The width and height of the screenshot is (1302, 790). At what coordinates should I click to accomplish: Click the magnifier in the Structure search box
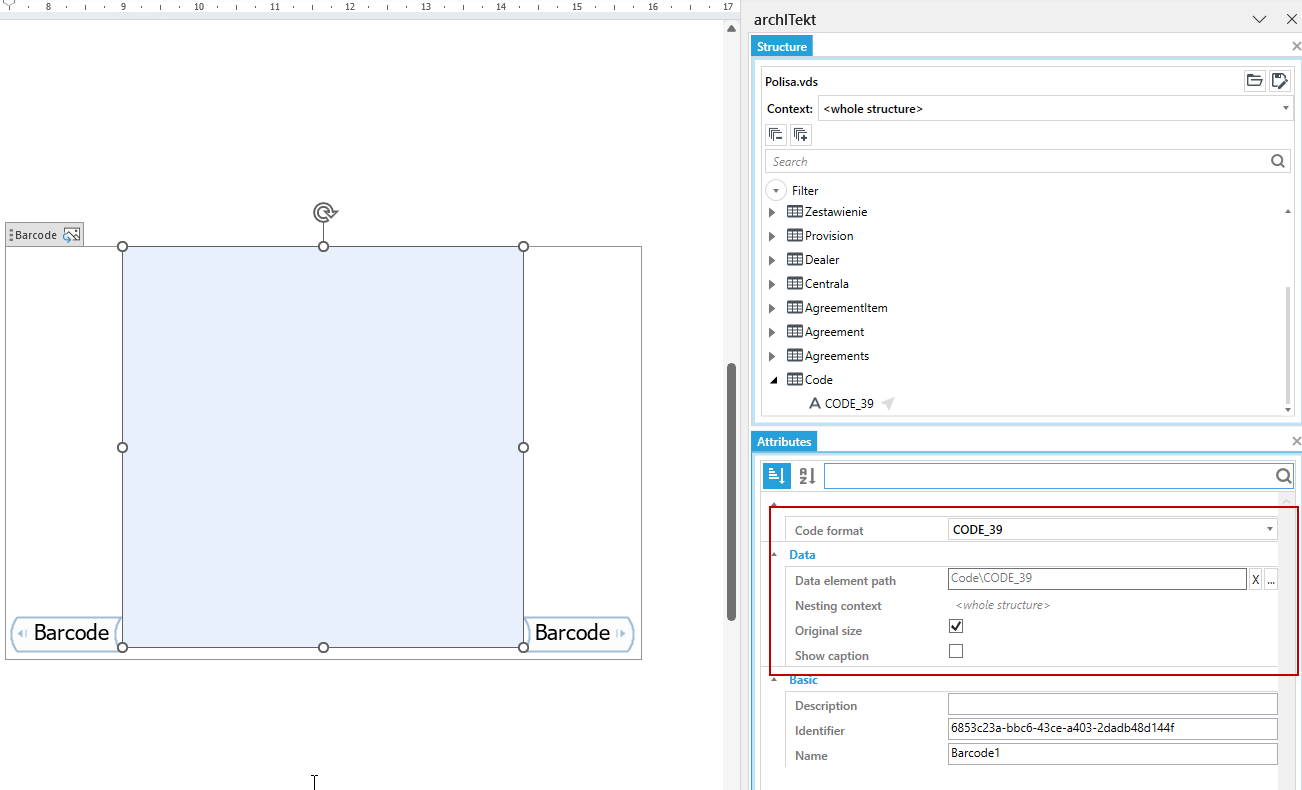tap(1277, 161)
